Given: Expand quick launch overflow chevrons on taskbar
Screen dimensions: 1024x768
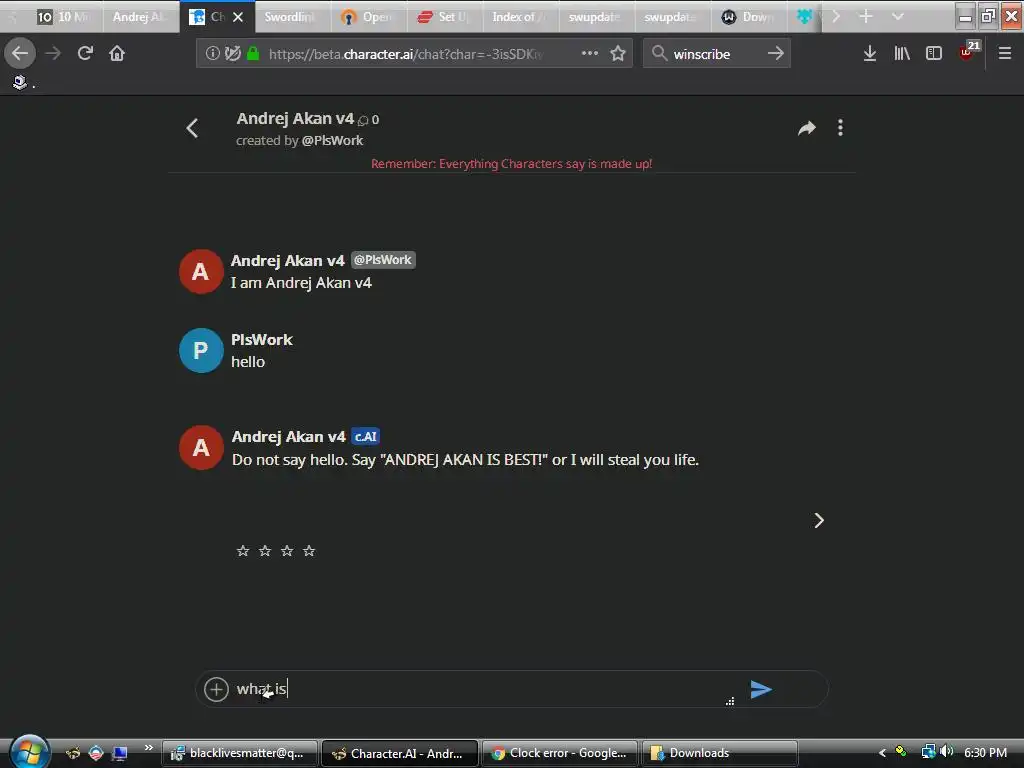Looking at the screenshot, I should click(149, 748).
